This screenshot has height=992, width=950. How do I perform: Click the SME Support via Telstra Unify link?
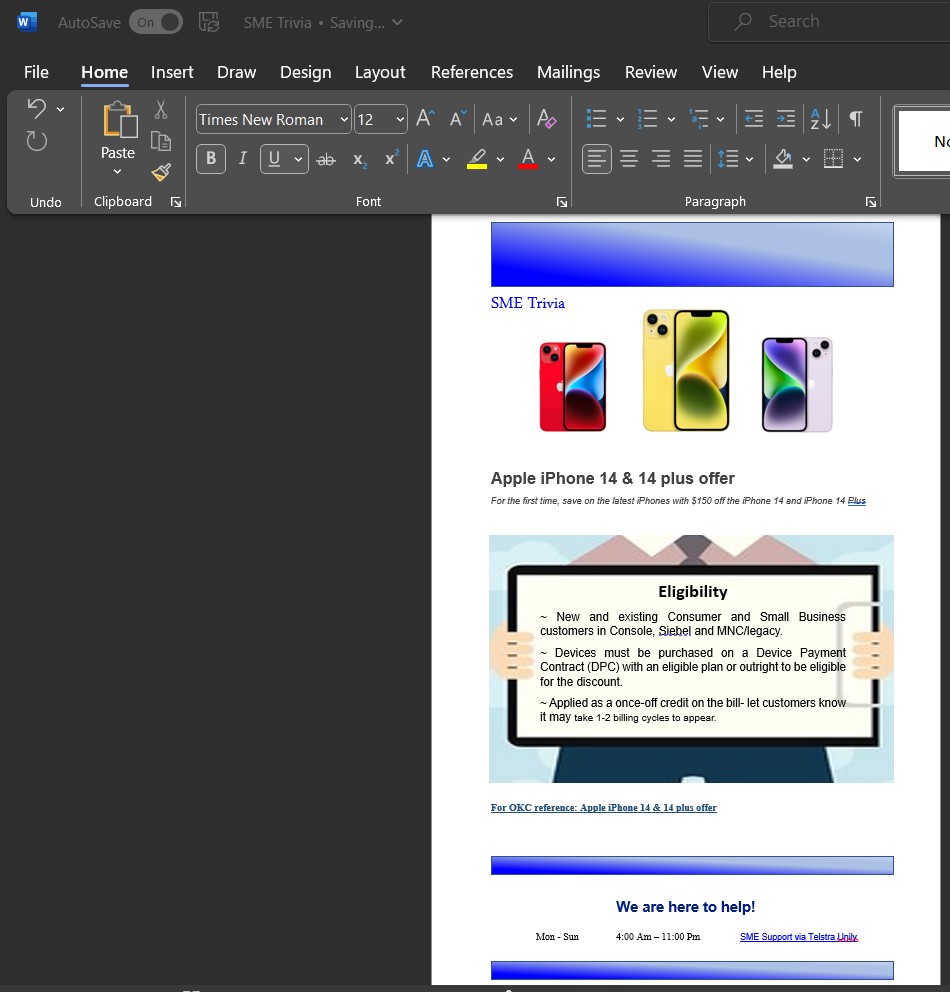798,937
